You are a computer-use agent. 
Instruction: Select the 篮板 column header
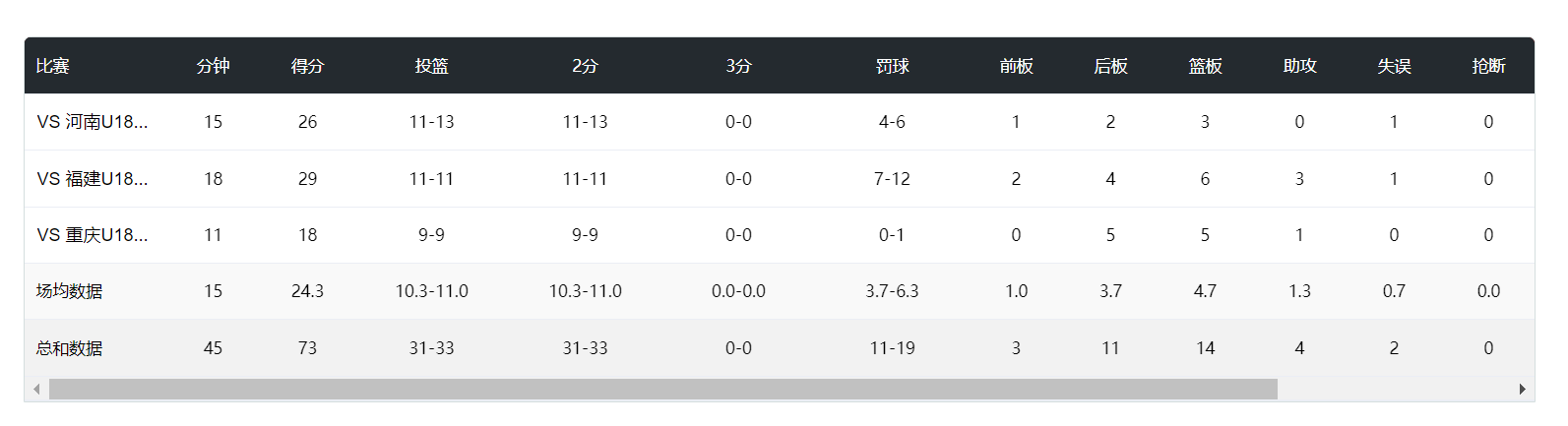click(1205, 66)
